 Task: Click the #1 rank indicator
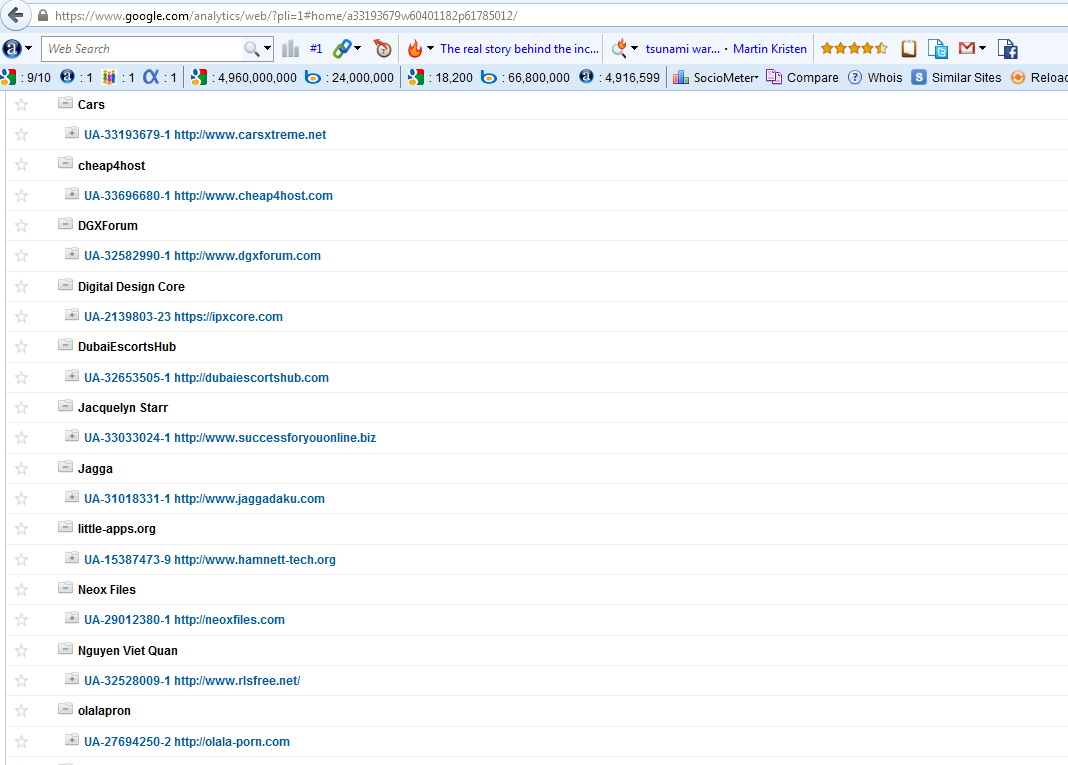pos(316,48)
